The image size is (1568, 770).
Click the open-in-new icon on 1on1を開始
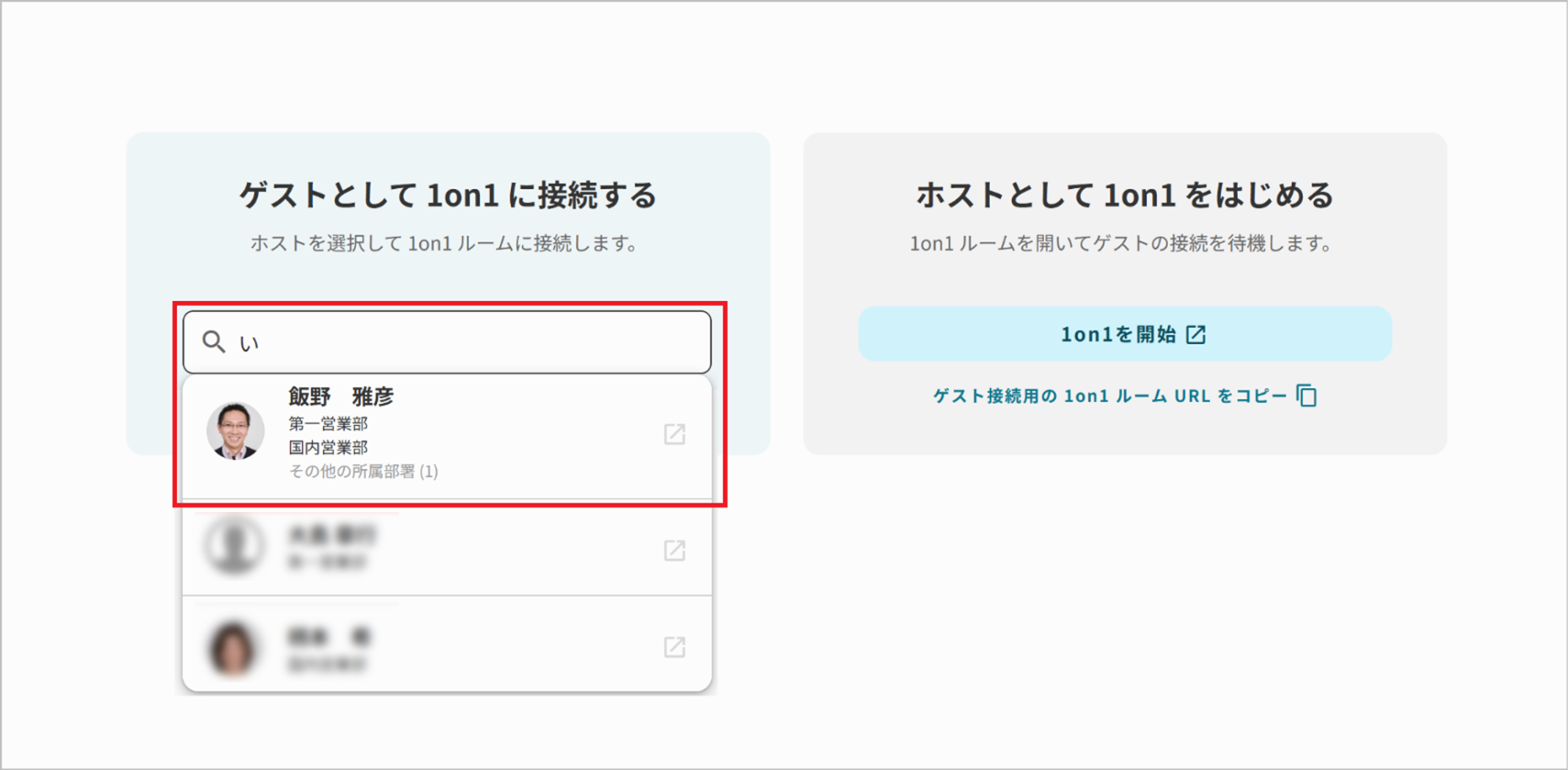[x=1195, y=334]
